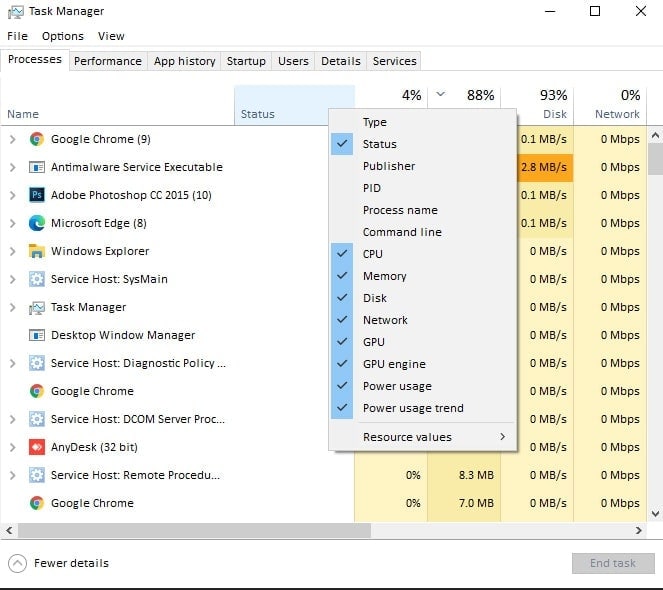Click the Desktop Window Manager icon
The width and height of the screenshot is (663, 590).
click(37, 335)
